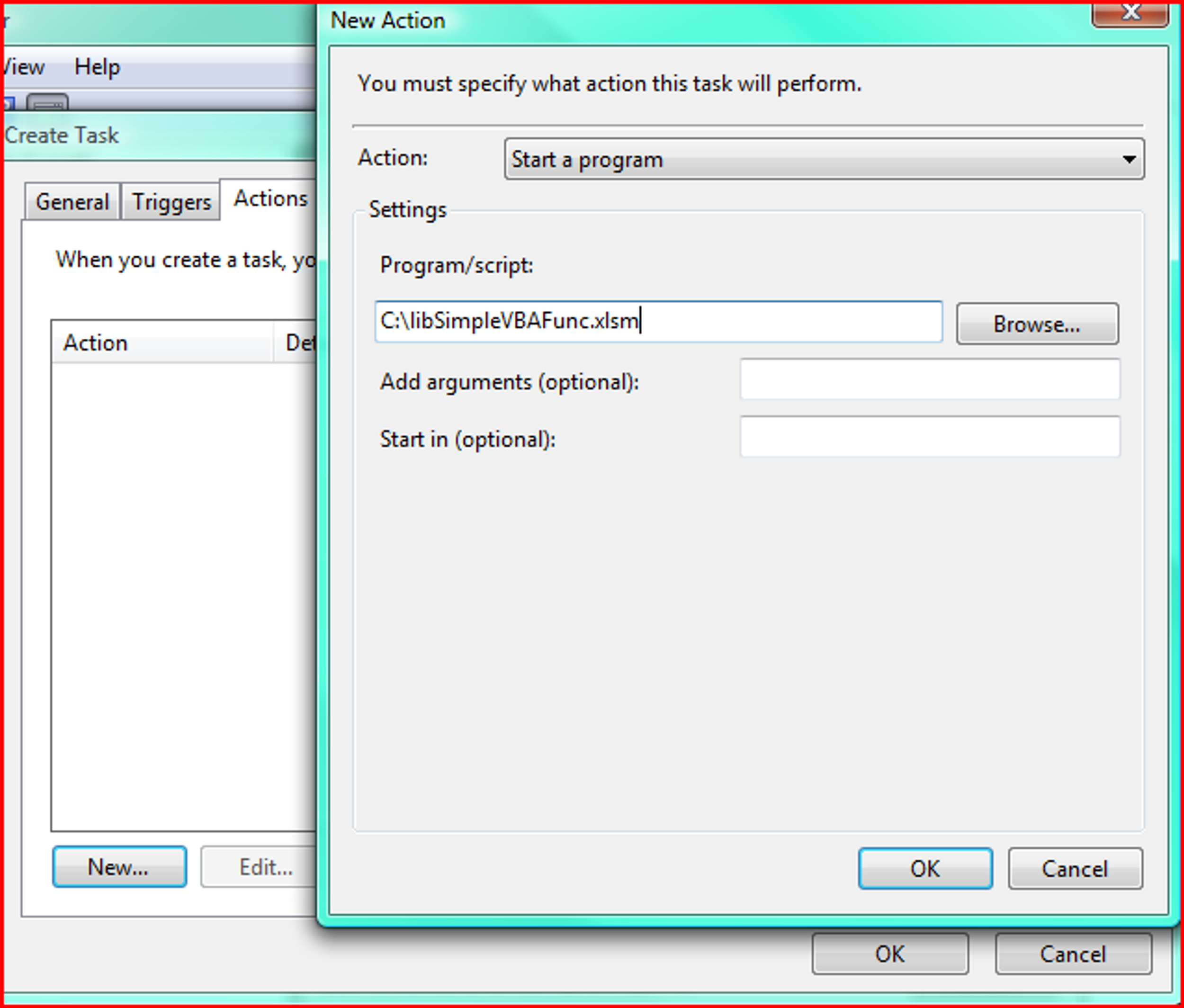Click Cancel in the New Action dialog
Screen dimensions: 1184x1008
click(1075, 869)
